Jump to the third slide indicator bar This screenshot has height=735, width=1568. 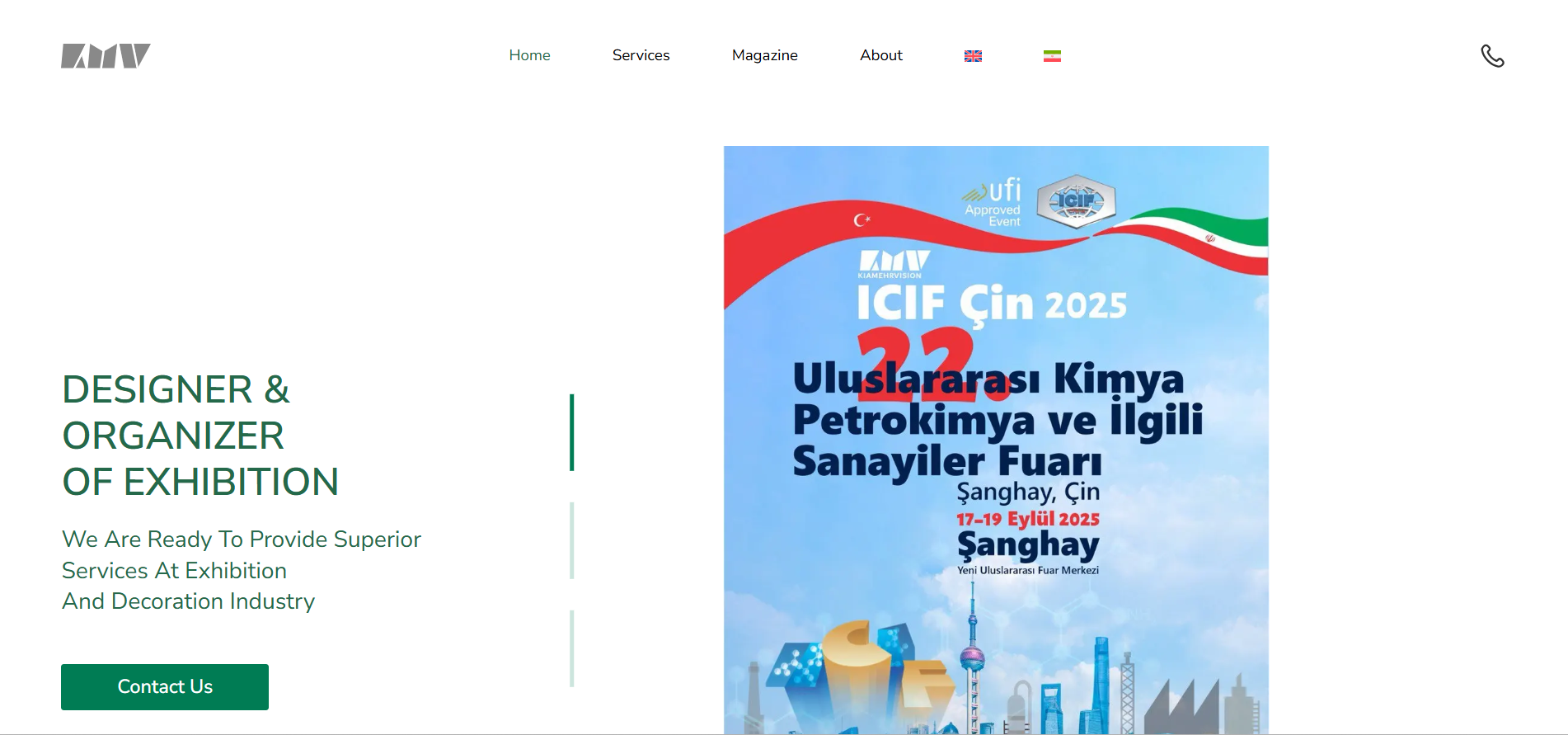tap(571, 648)
